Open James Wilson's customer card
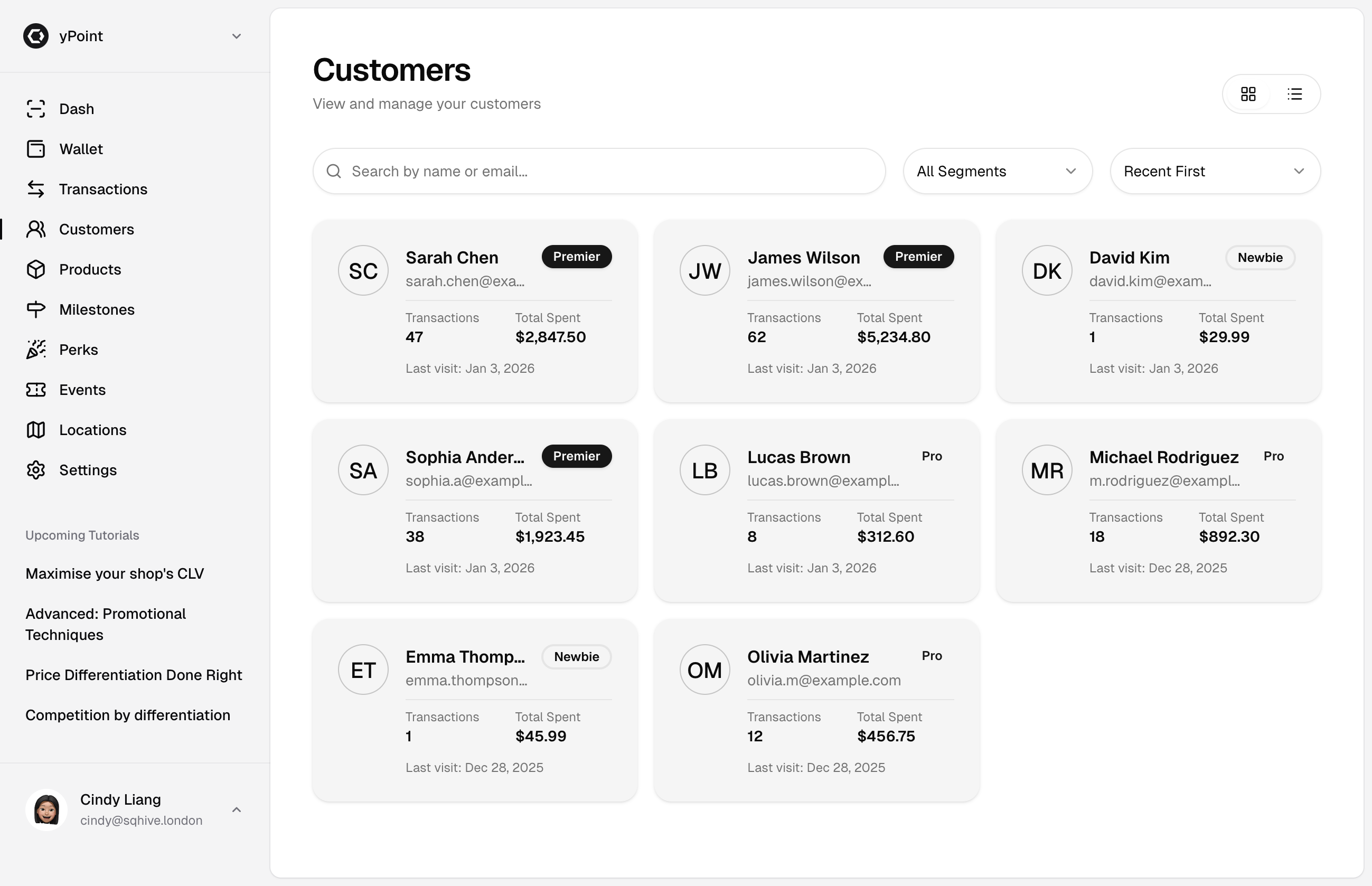The width and height of the screenshot is (1372, 886). (816, 310)
